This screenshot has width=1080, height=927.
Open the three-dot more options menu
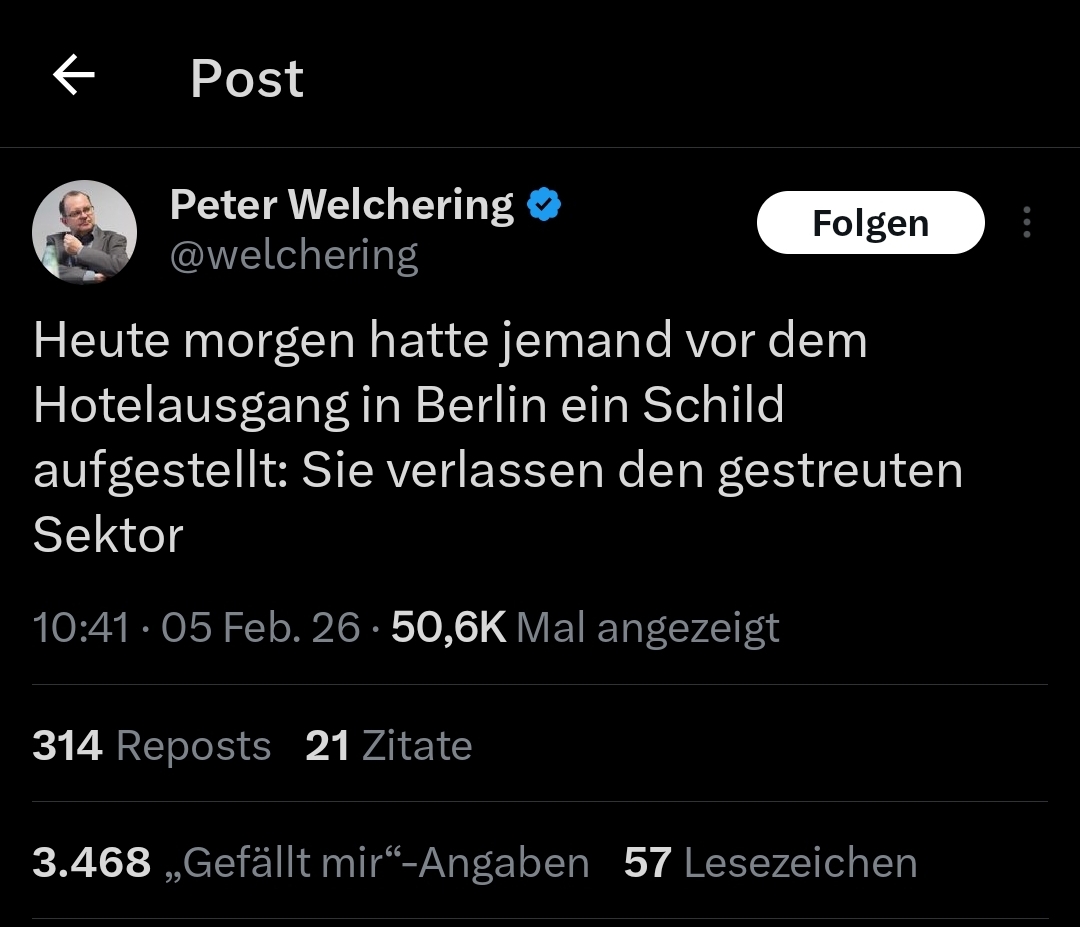pyautogui.click(x=1026, y=222)
